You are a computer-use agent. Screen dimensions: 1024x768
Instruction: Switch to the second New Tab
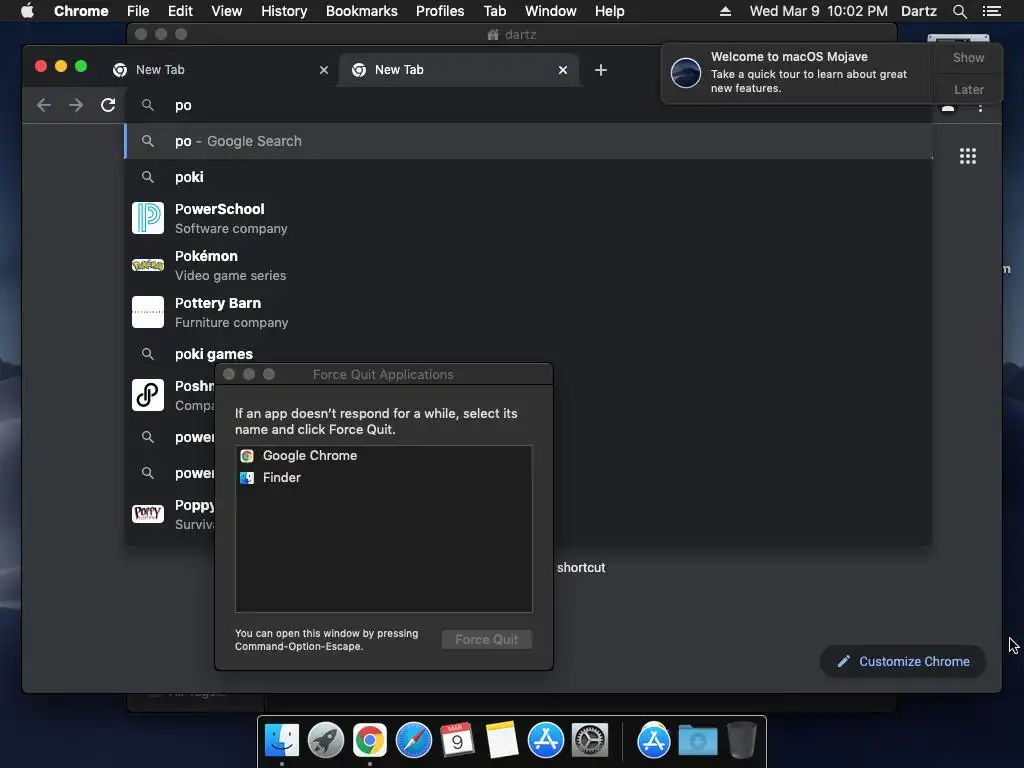pos(458,70)
